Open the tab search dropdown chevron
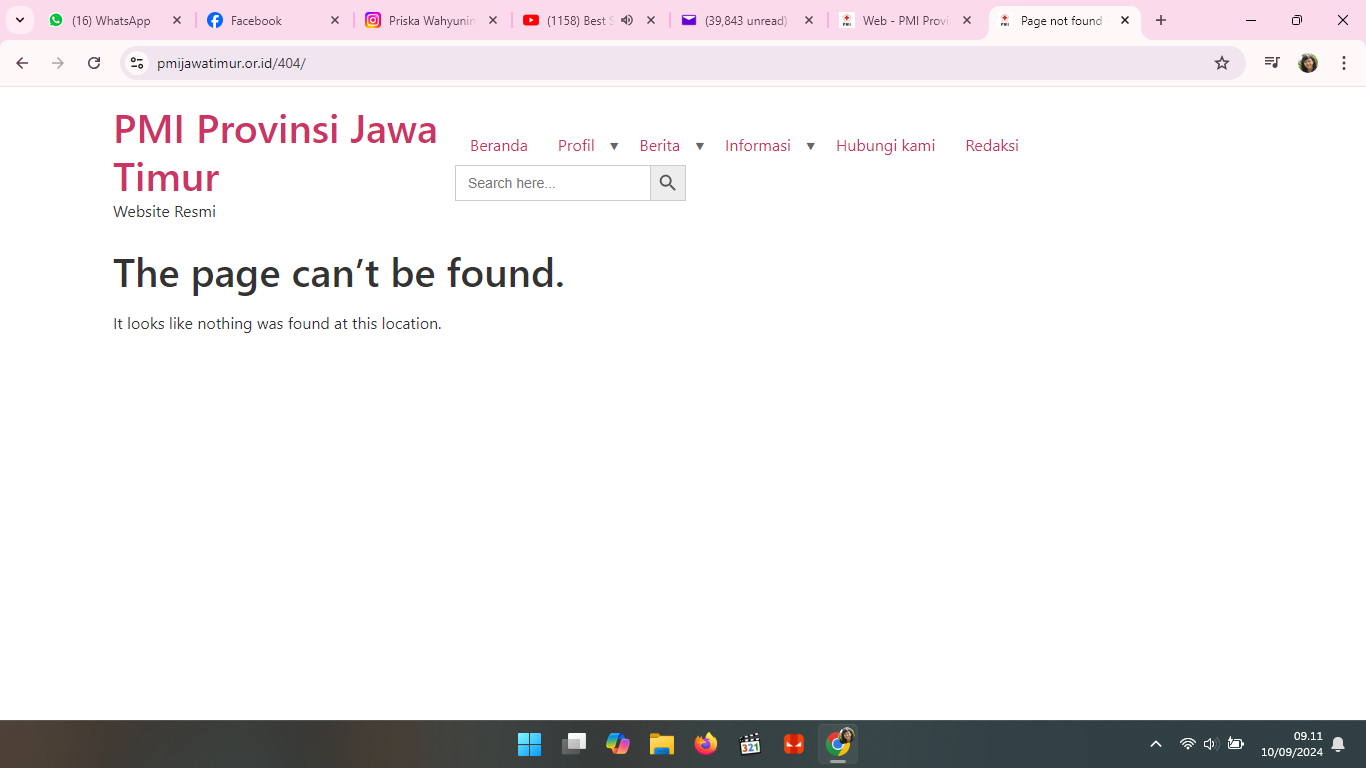 point(19,20)
